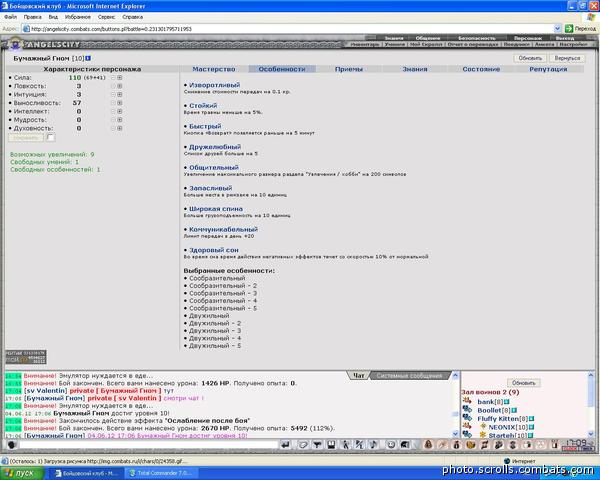Switch to the Репутация tab
Screen dimensions: 600x480
[548, 69]
